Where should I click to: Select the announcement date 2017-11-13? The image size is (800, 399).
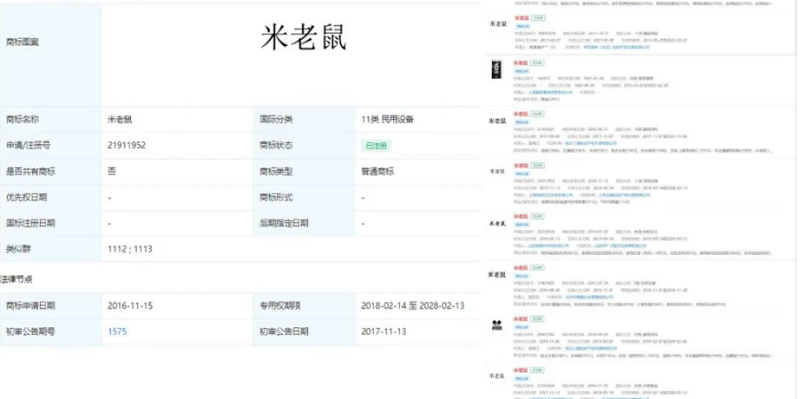[384, 332]
